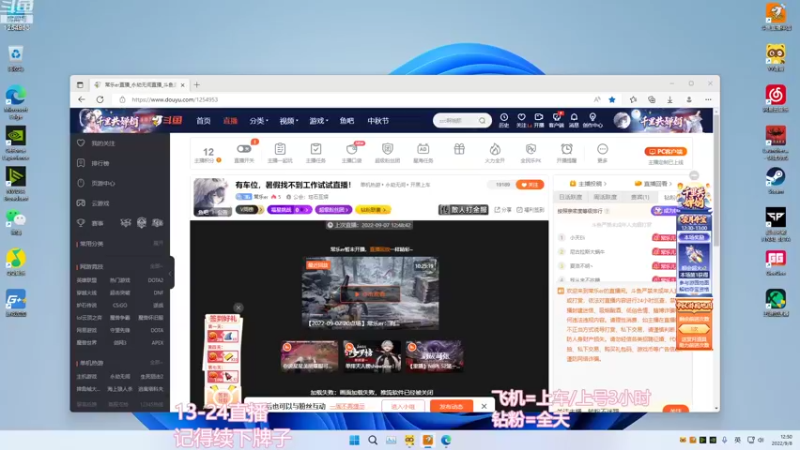Open the 消息 bell icon in header

(574, 117)
